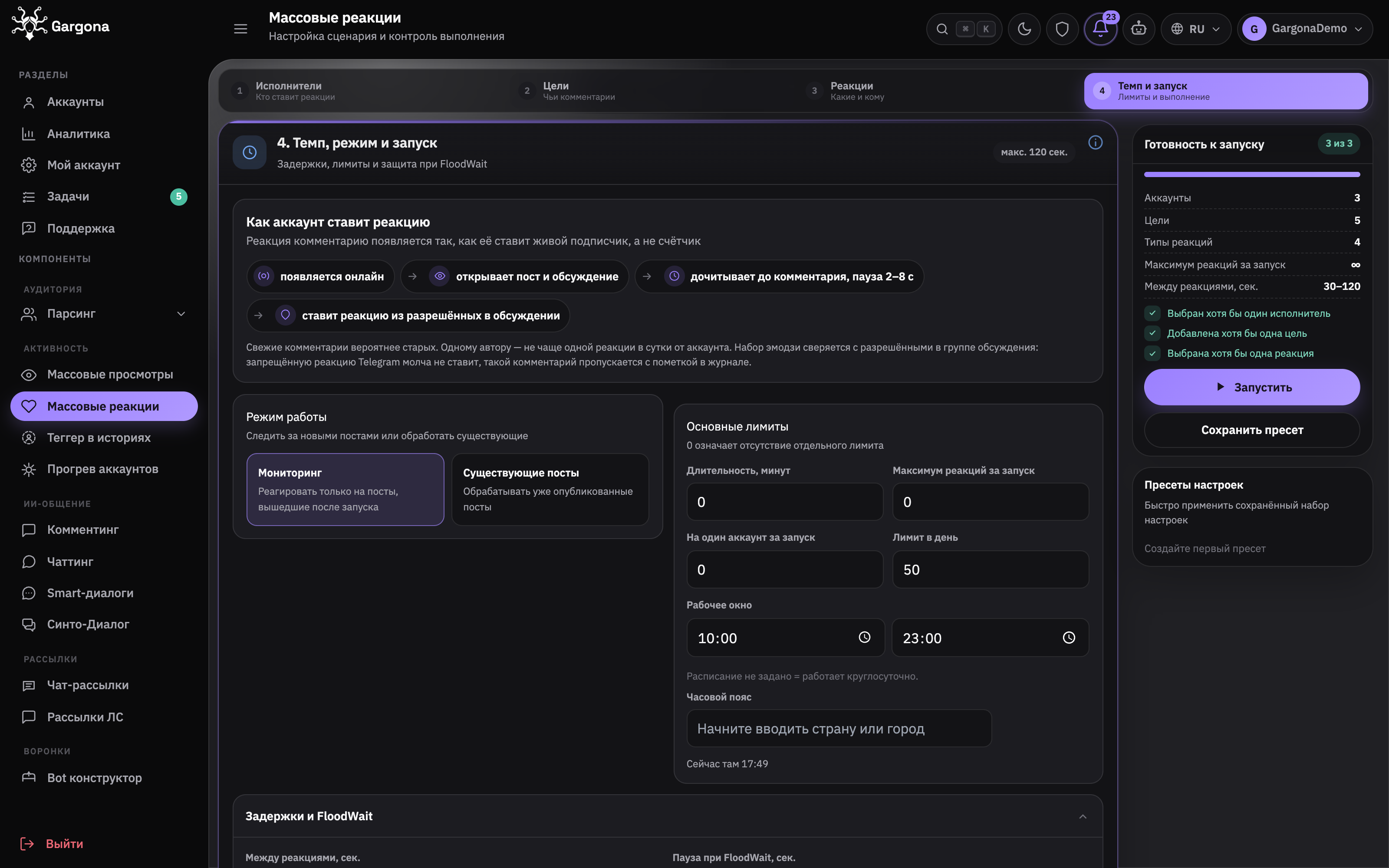Open Задачи with badge 5

[x=104, y=196]
